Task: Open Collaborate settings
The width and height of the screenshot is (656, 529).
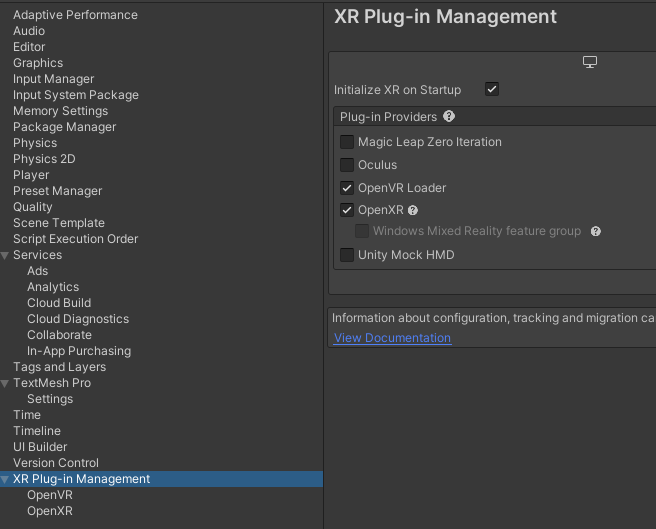Action: [59, 335]
